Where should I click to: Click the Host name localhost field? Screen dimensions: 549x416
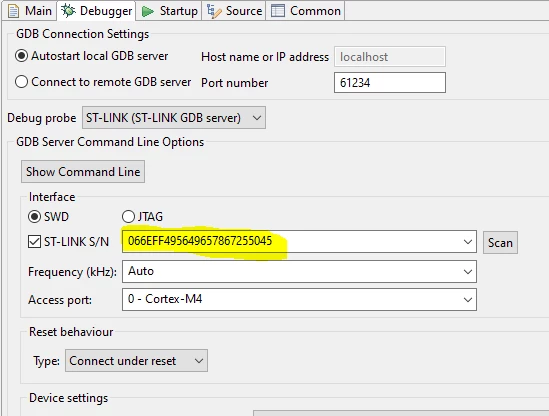pyautogui.click(x=390, y=57)
